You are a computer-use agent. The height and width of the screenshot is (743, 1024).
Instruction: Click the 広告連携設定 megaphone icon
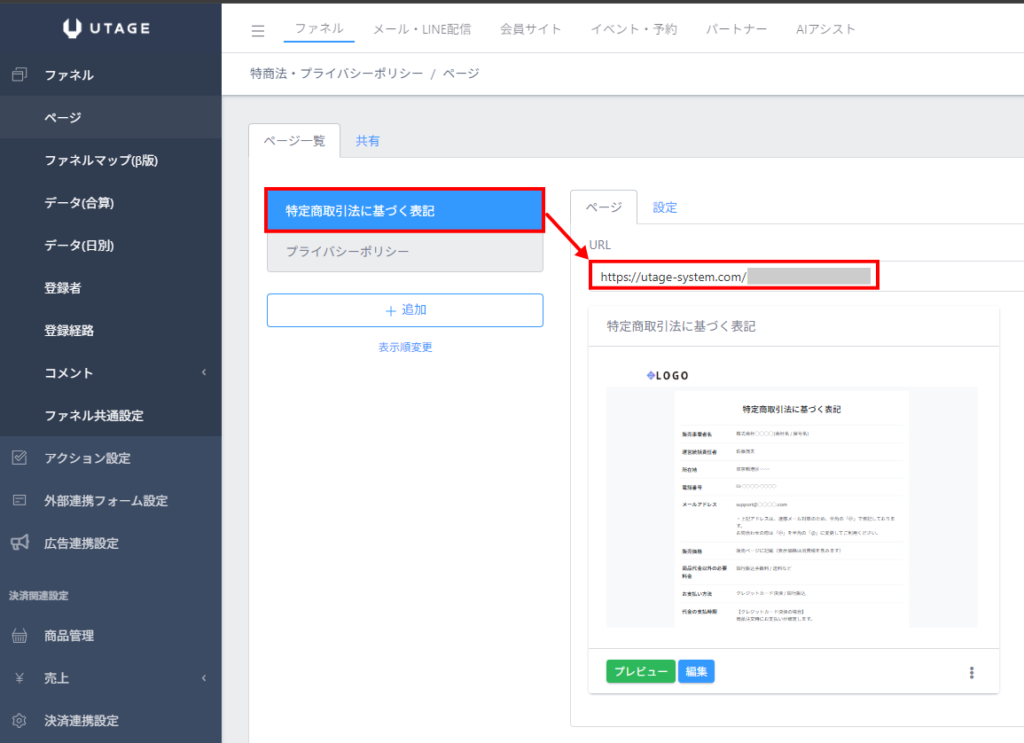click(19, 543)
